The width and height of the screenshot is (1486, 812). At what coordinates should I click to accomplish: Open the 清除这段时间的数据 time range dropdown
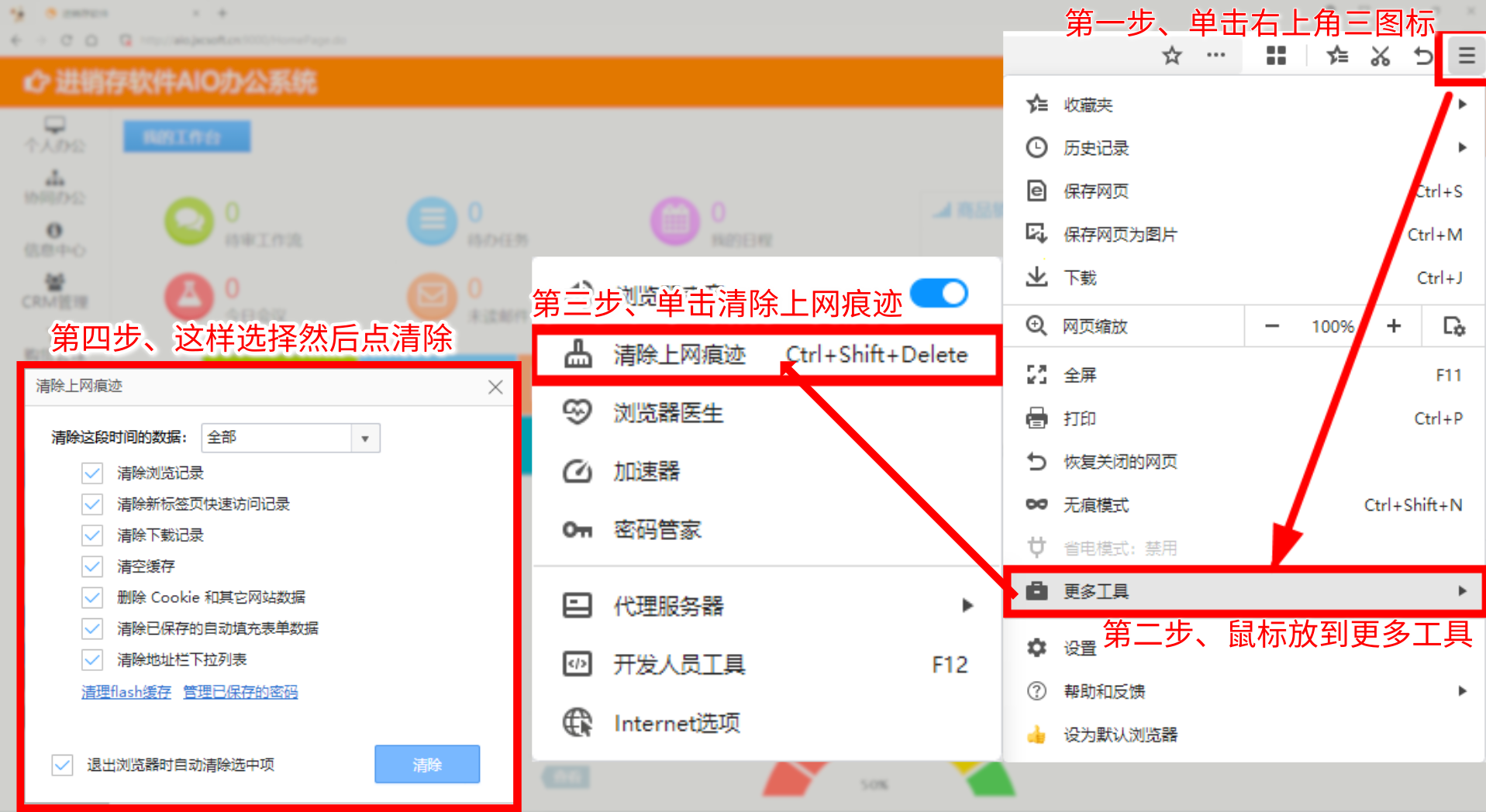tap(291, 438)
